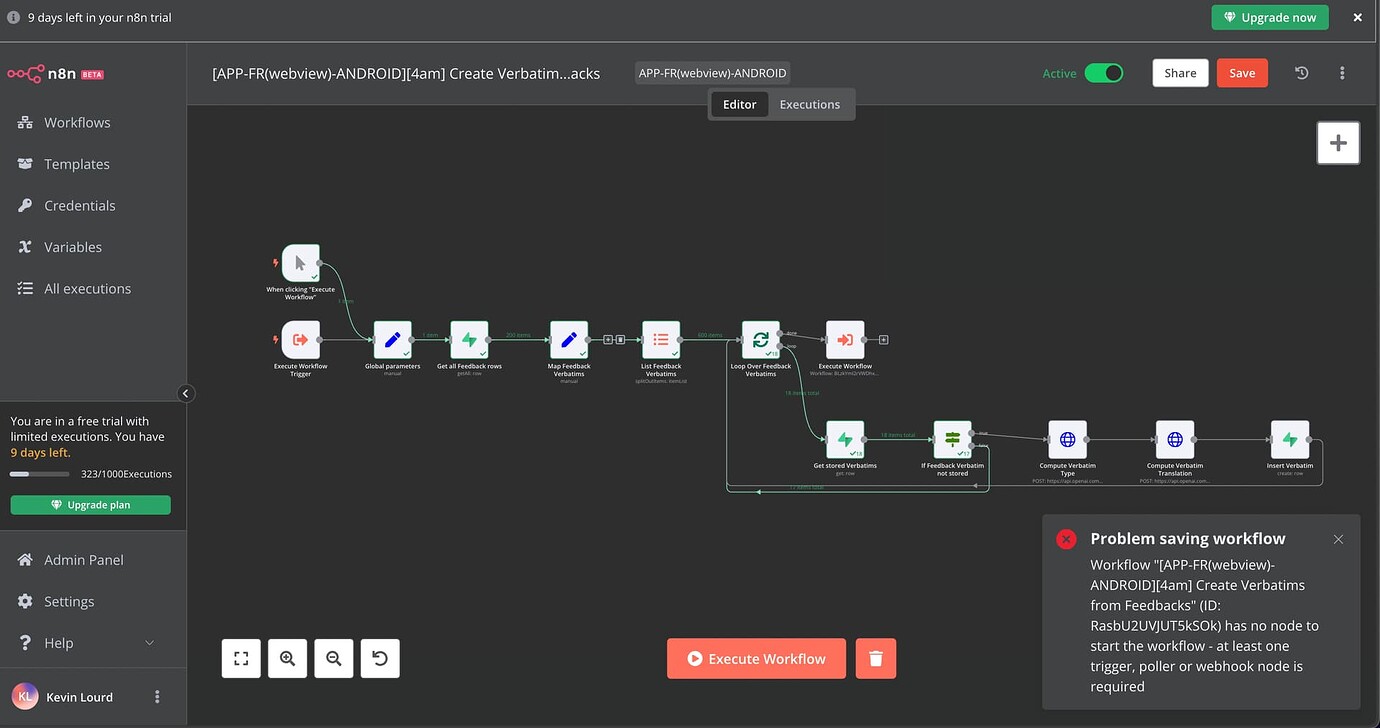1380x728 pixels.
Task: Switch to the Executions tab
Action: coord(809,104)
